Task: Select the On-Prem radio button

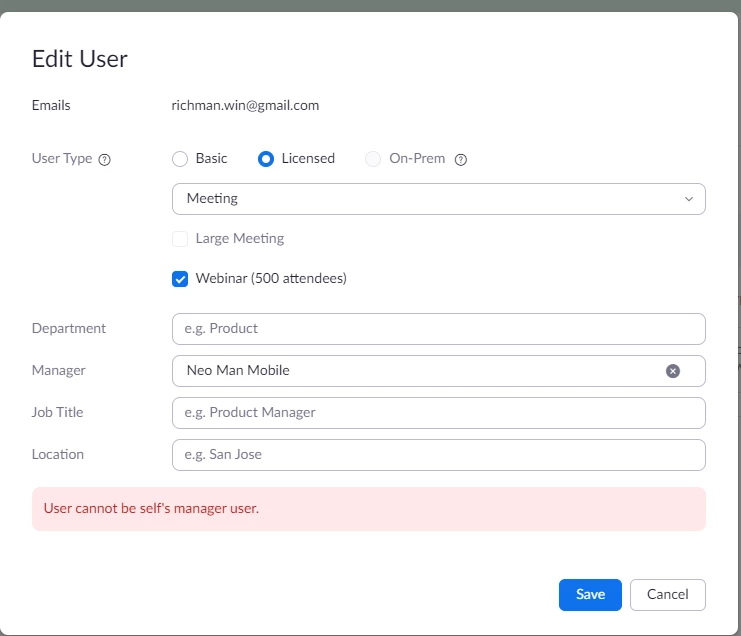Action: (x=372, y=159)
